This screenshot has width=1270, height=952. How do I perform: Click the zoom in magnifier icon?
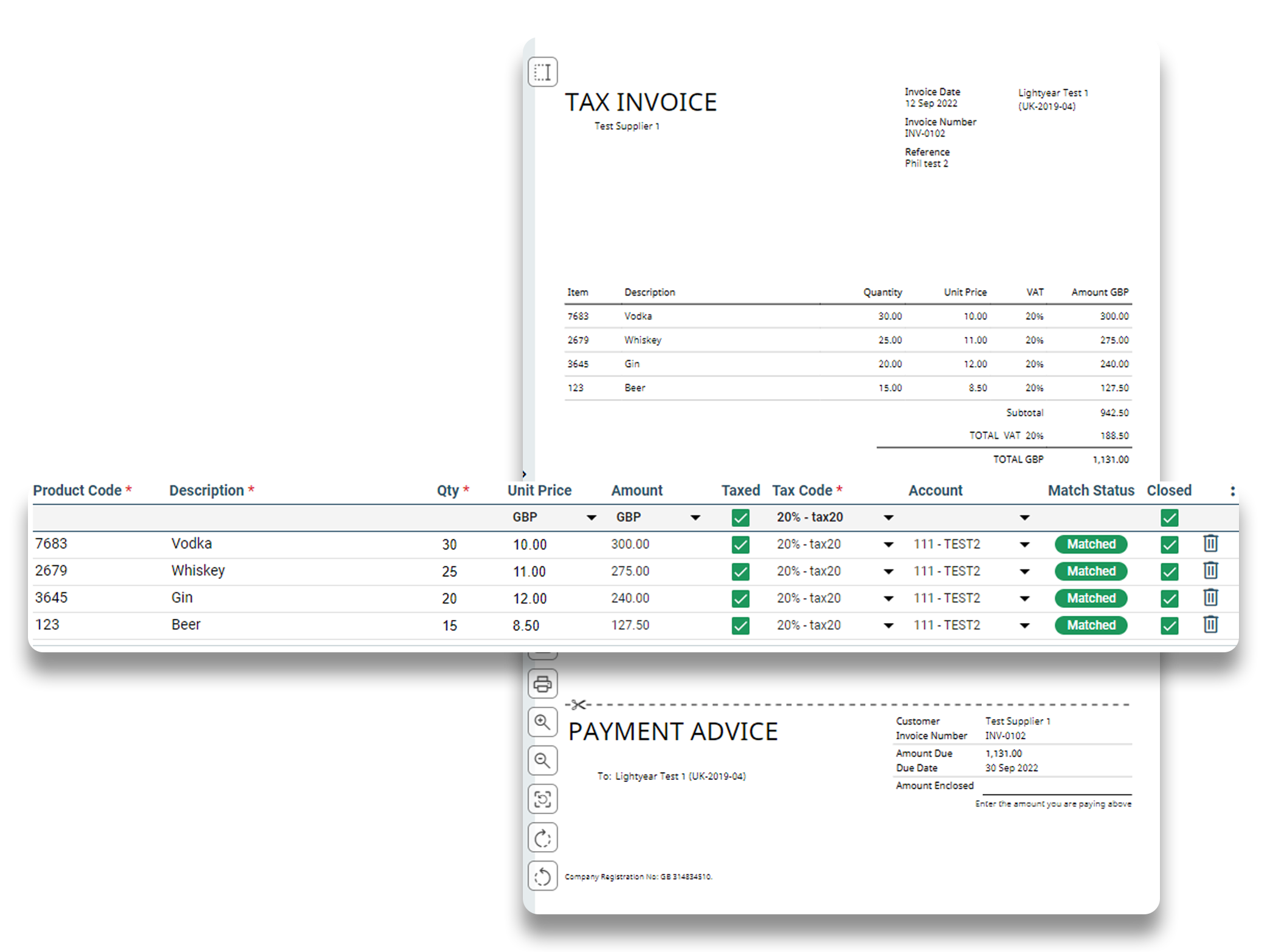pyautogui.click(x=542, y=722)
